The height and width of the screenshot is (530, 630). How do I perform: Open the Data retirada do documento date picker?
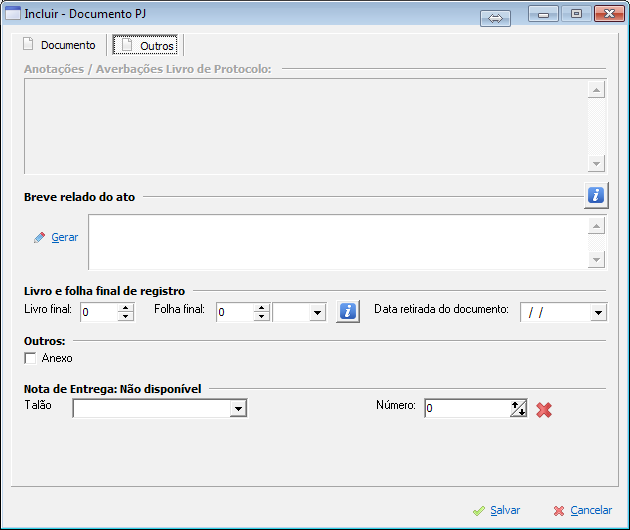[598, 312]
